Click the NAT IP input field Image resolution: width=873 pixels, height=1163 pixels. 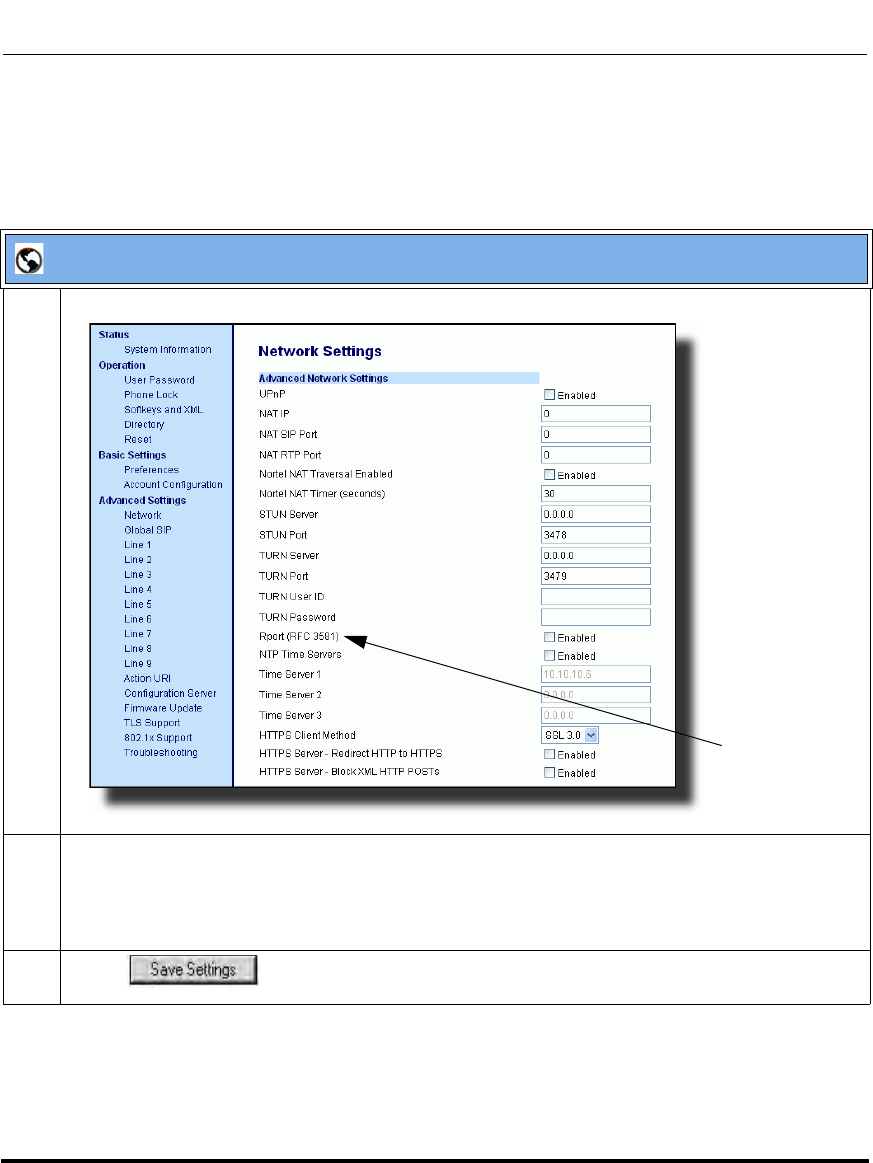[596, 413]
